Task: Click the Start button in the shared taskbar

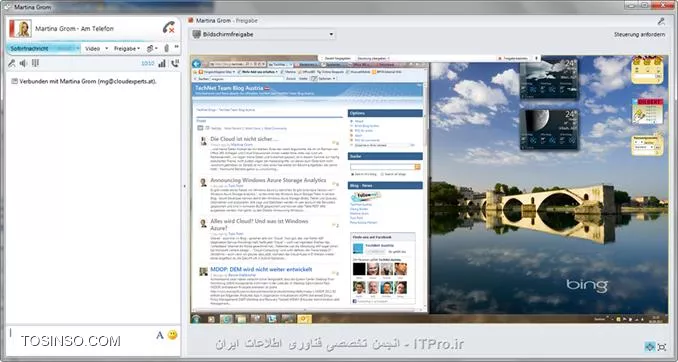Action: coord(197,319)
